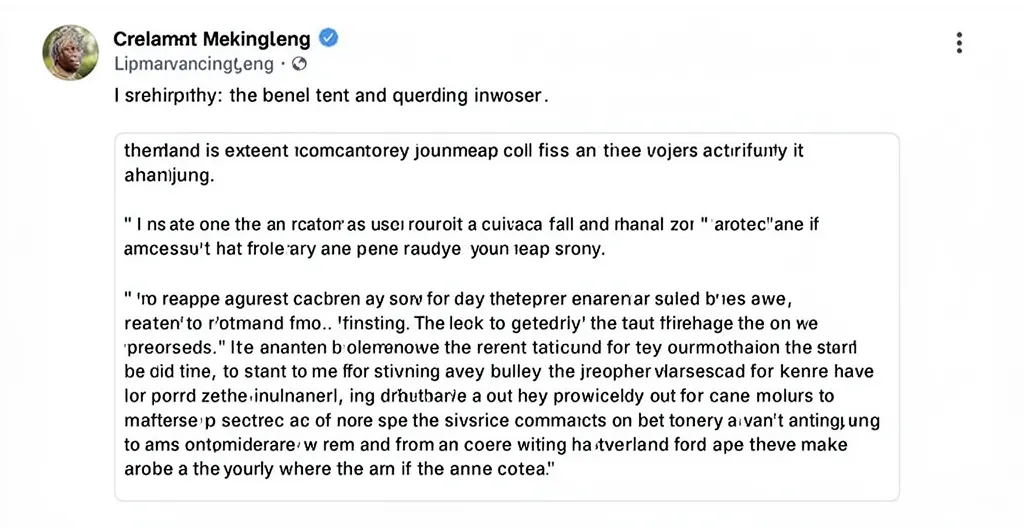Open the author's profile picture
This screenshot has height=528, width=1024.
[x=71, y=52]
